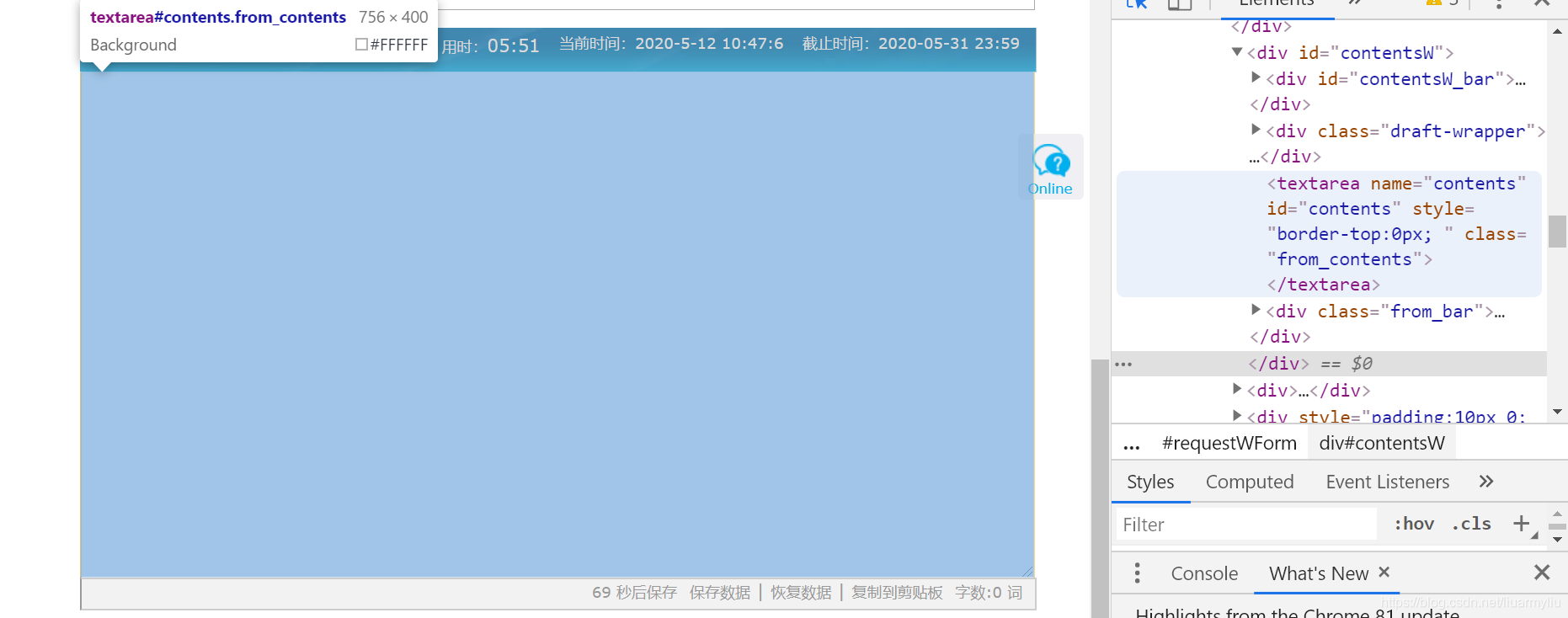
Task: Click the 字数:0 词 word counter
Action: [989, 593]
